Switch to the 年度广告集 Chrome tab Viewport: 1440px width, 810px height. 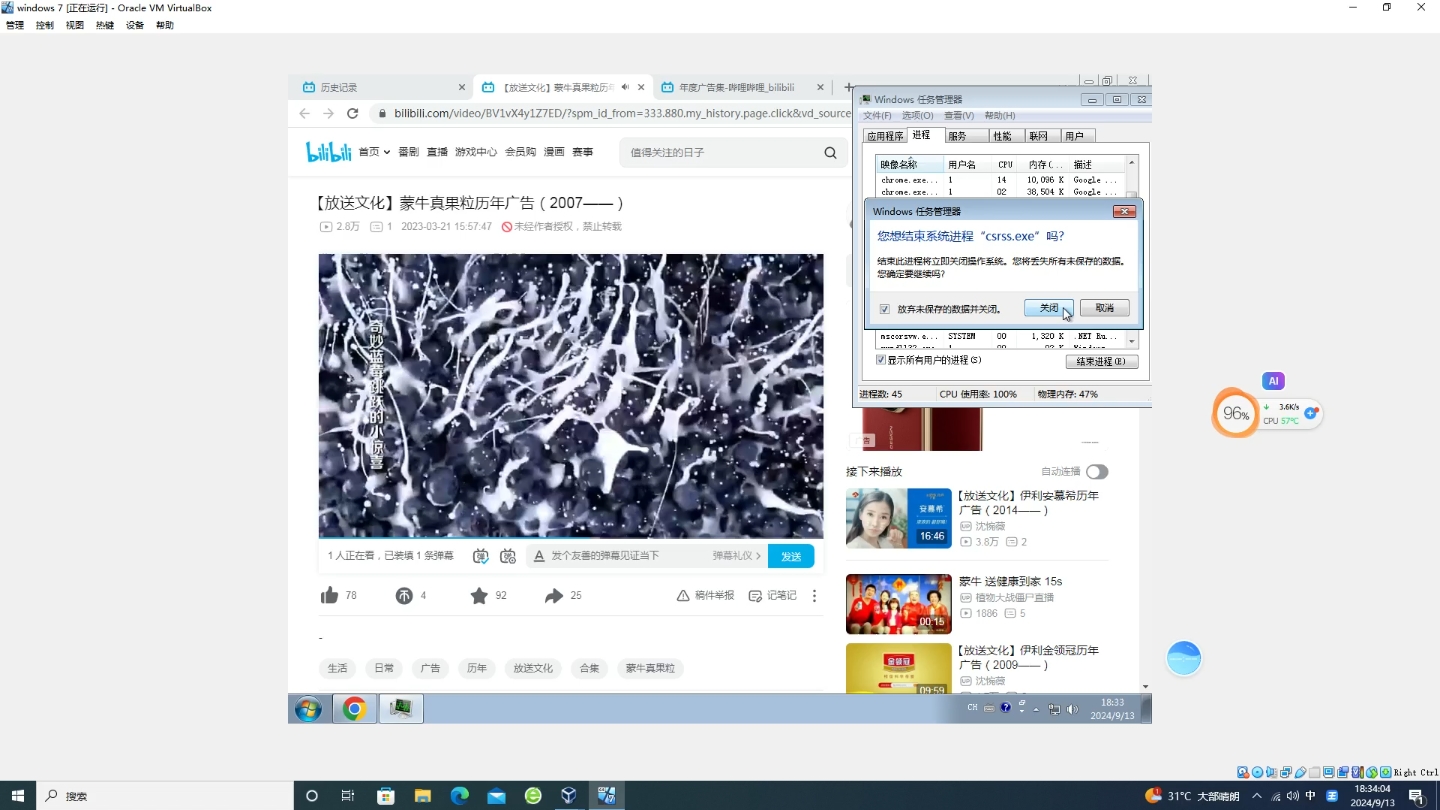point(741,87)
